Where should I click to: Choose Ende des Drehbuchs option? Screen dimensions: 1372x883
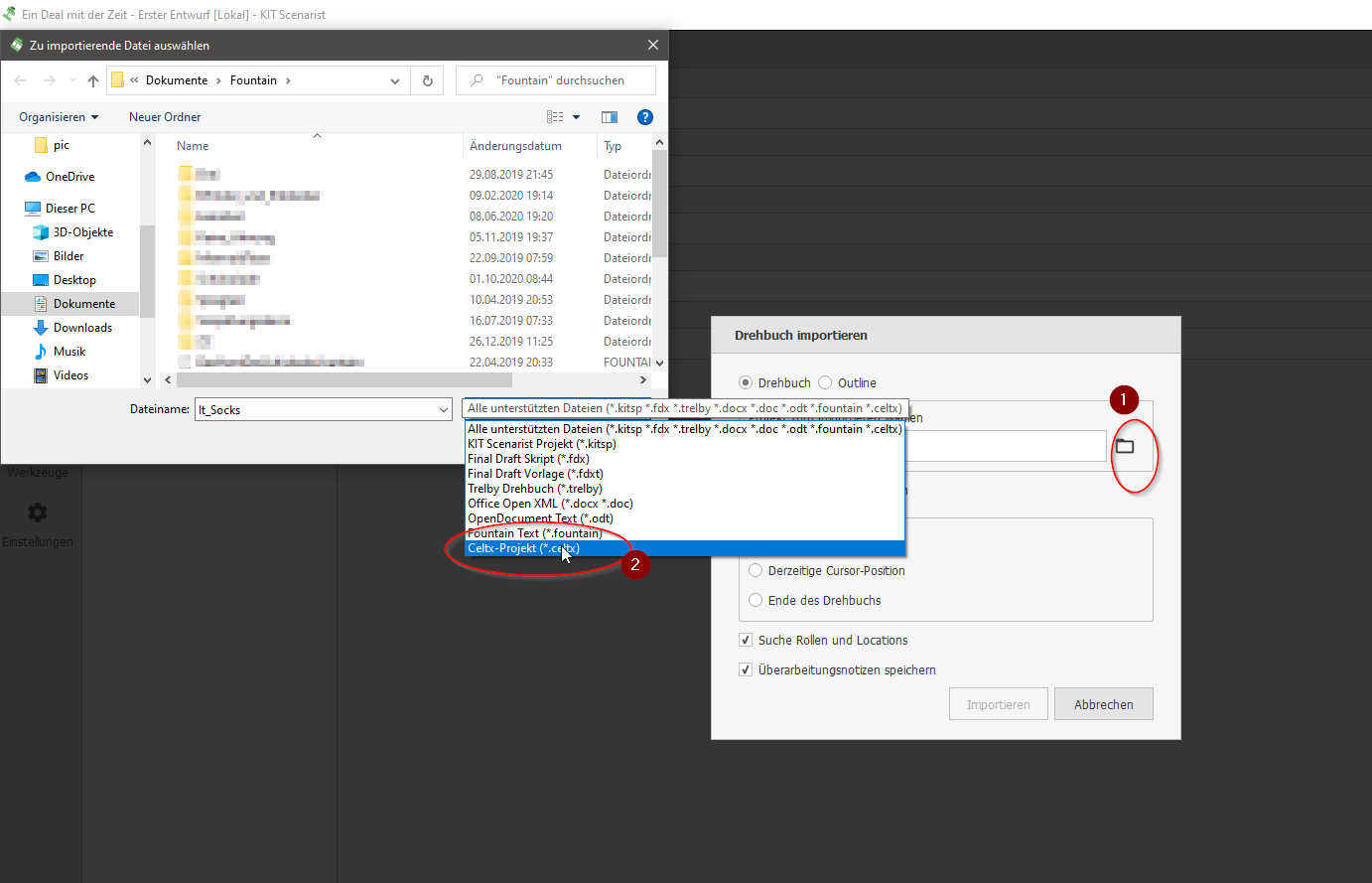pos(755,601)
